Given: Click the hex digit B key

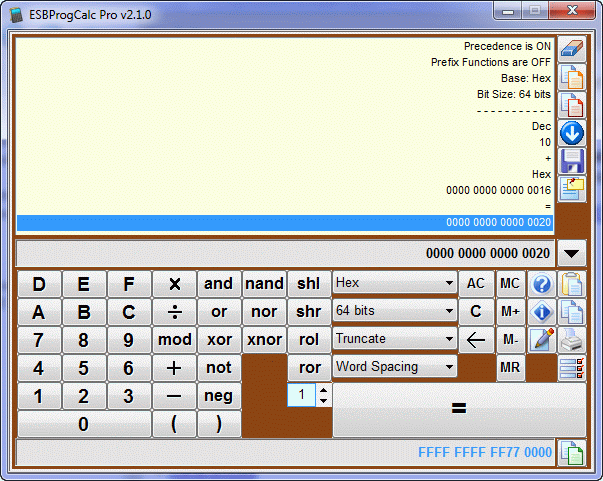Looking at the screenshot, I should 84,312.
